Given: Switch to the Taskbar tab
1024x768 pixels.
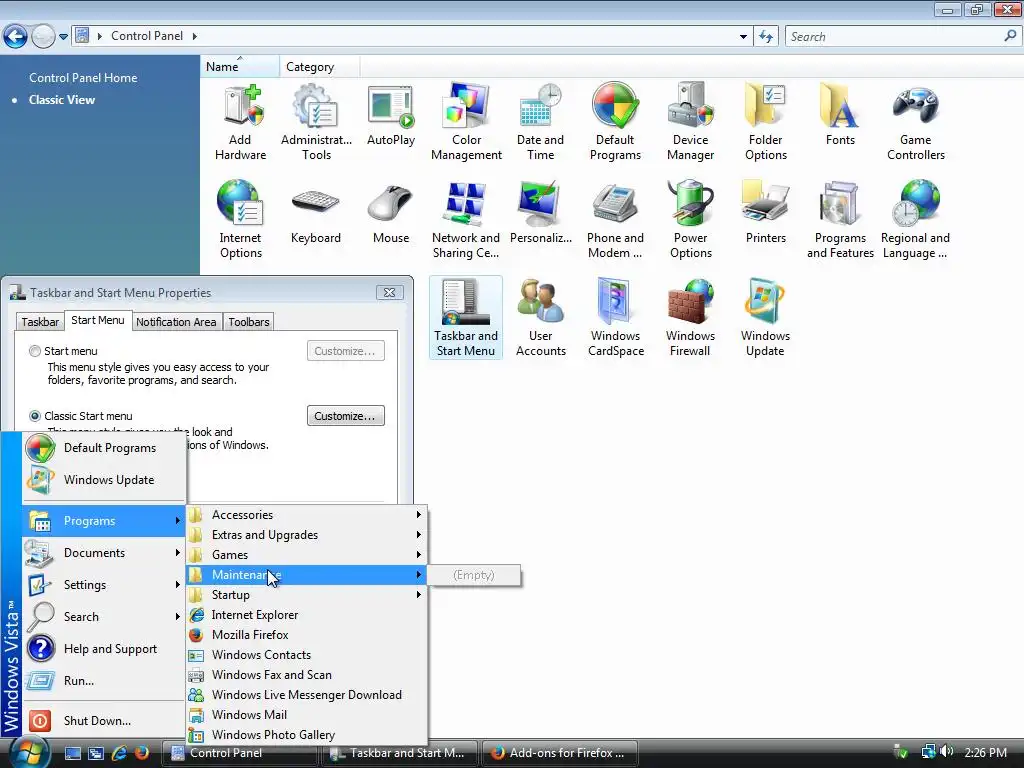Looking at the screenshot, I should coord(40,322).
